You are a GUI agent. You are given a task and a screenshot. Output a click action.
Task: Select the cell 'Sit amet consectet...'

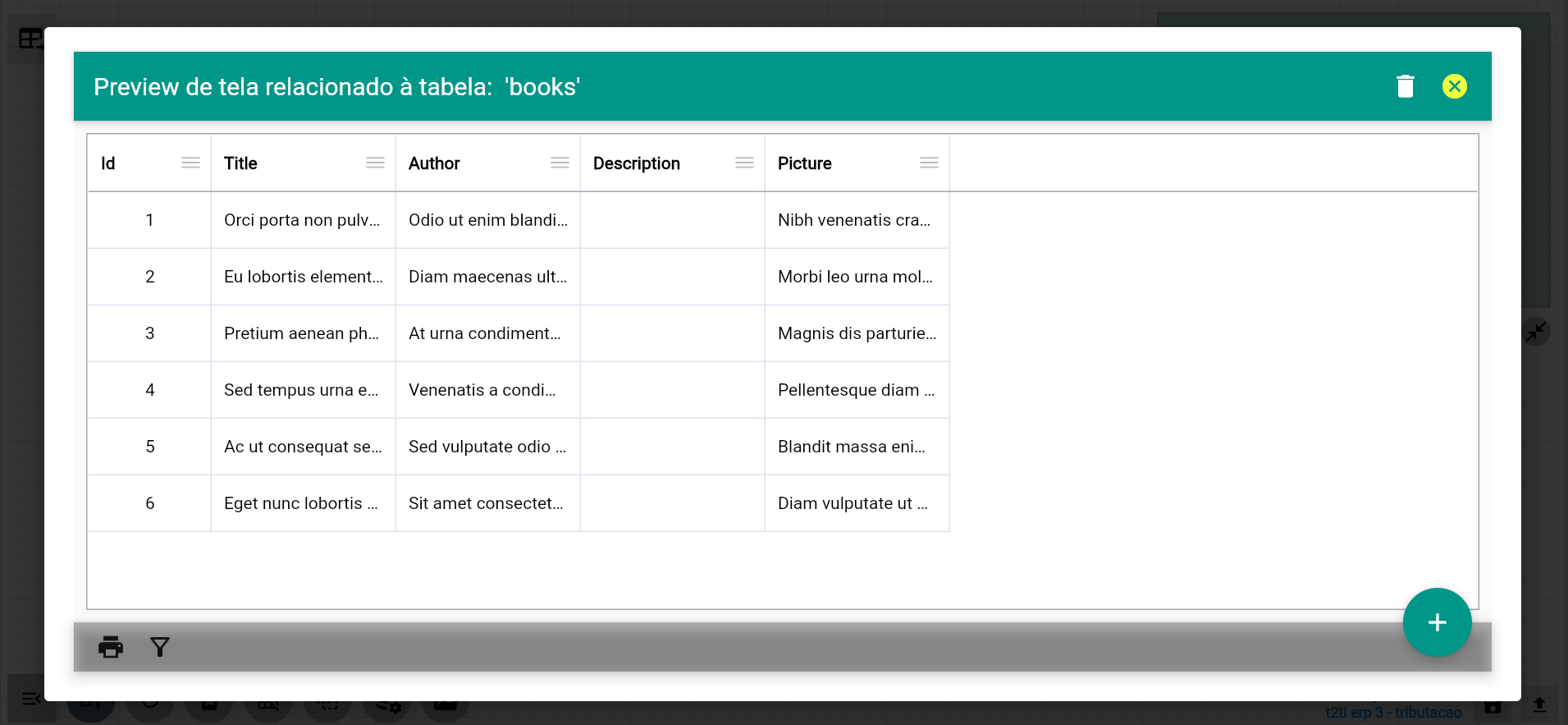(x=488, y=503)
